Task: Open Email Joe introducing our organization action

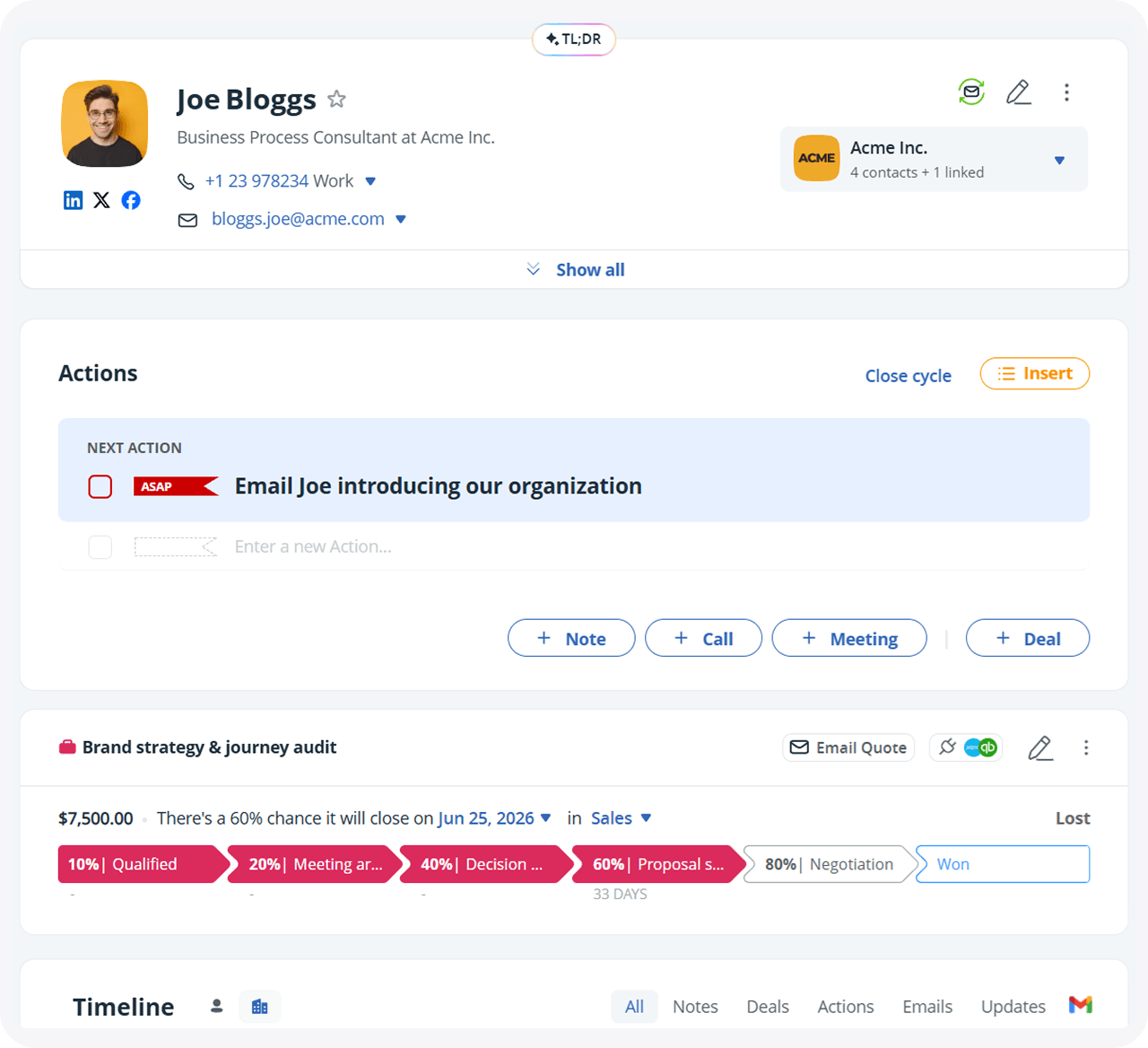Action: (x=438, y=486)
